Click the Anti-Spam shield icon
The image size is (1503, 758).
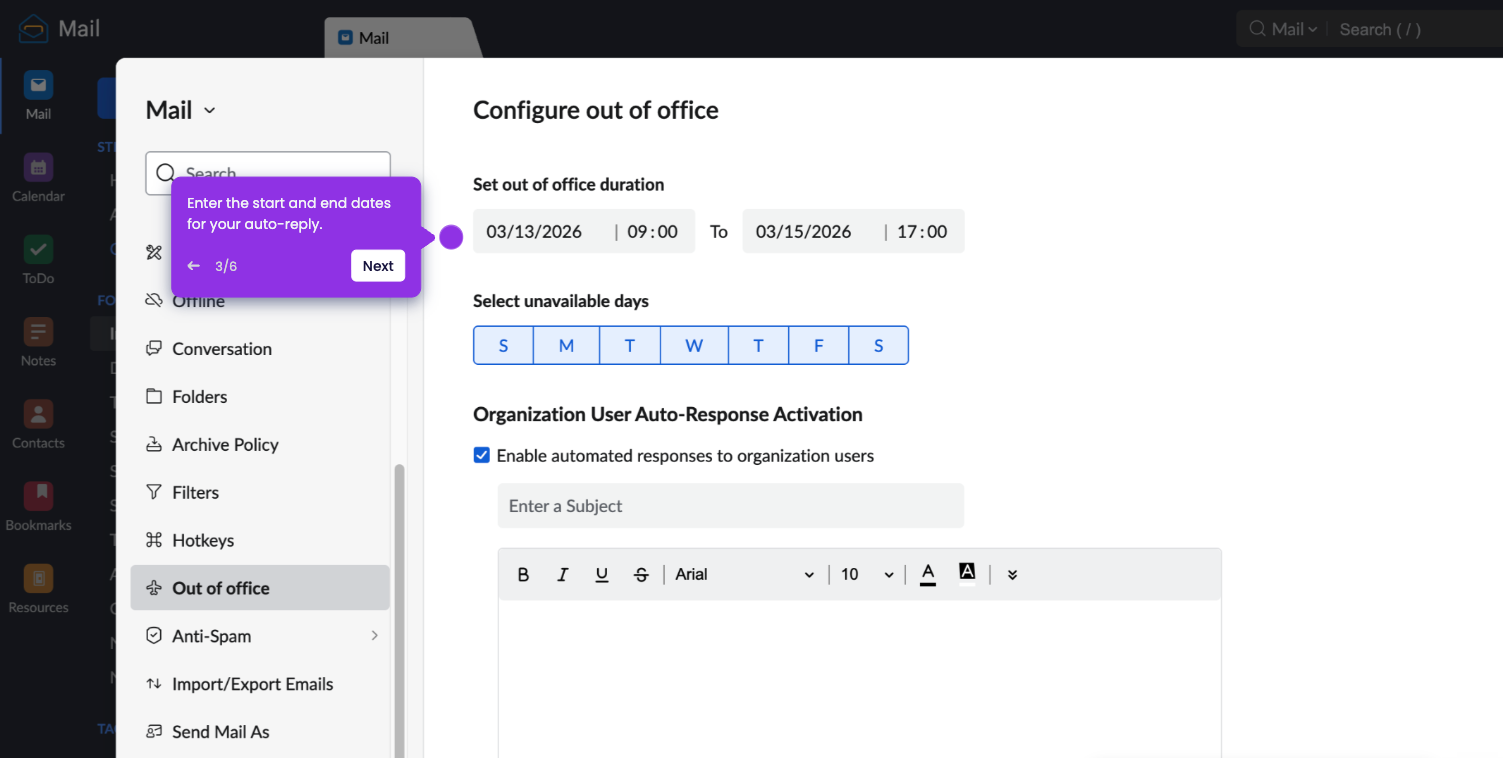(154, 636)
